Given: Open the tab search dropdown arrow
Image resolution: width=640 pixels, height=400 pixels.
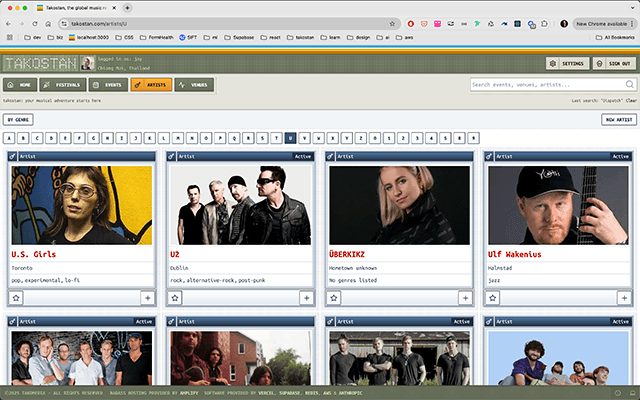Looking at the screenshot, I should (x=632, y=8).
